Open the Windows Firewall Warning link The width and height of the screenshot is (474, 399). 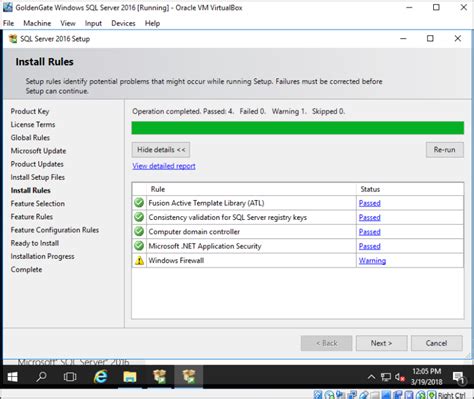[372, 261]
